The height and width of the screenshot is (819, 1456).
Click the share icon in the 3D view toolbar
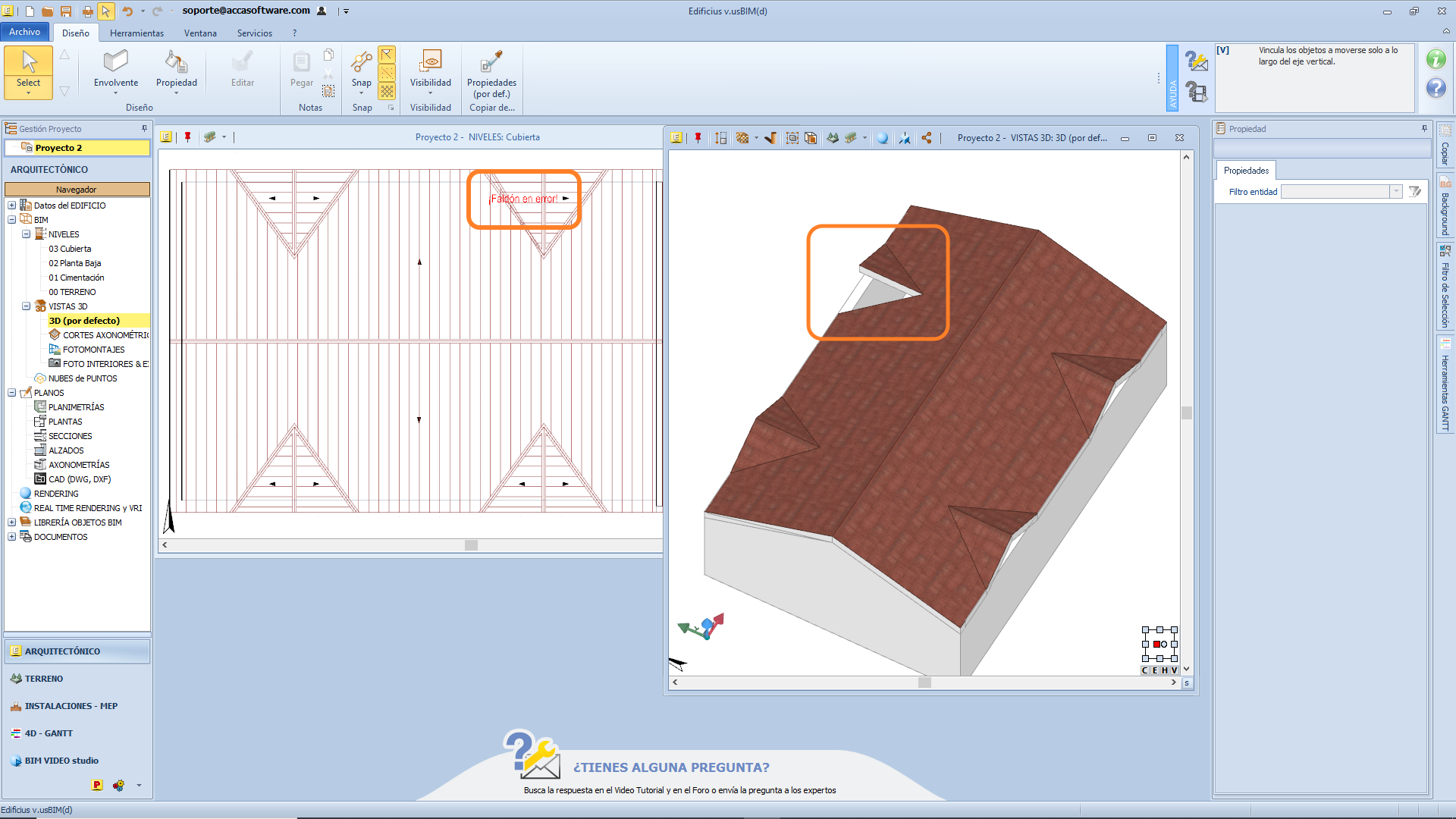click(927, 138)
